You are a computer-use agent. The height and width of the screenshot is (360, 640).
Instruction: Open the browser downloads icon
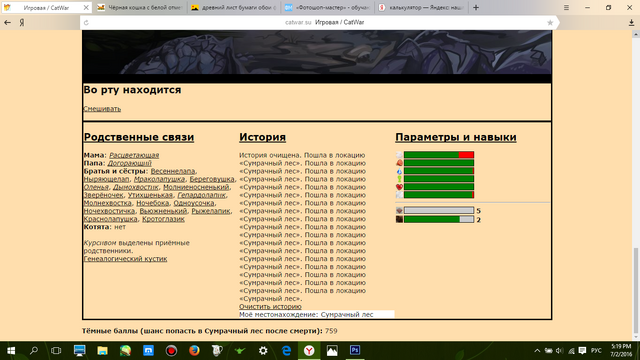(x=631, y=23)
